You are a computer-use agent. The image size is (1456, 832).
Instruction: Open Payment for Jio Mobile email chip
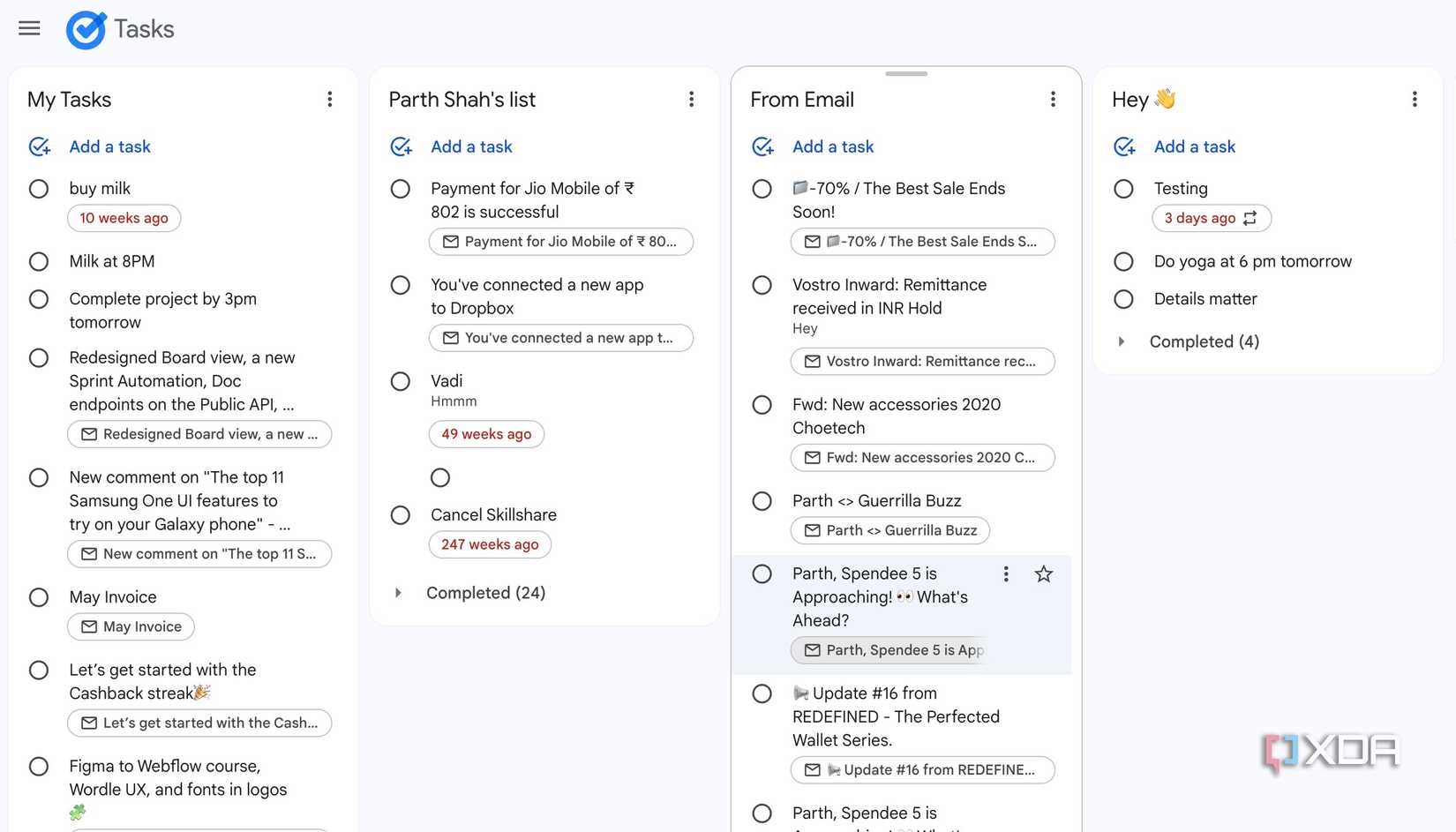point(561,242)
